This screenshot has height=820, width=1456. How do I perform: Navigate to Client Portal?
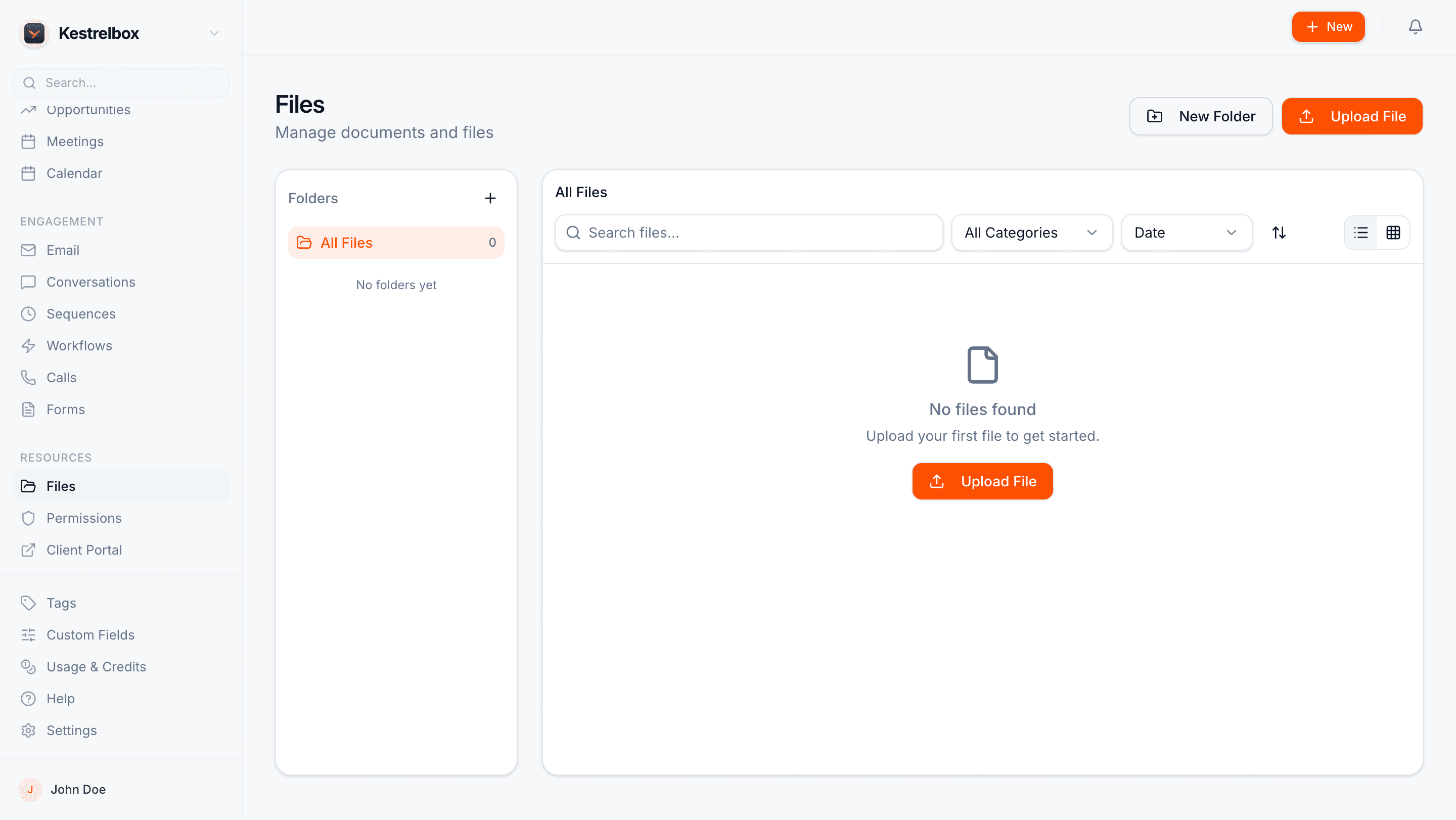pos(83,550)
